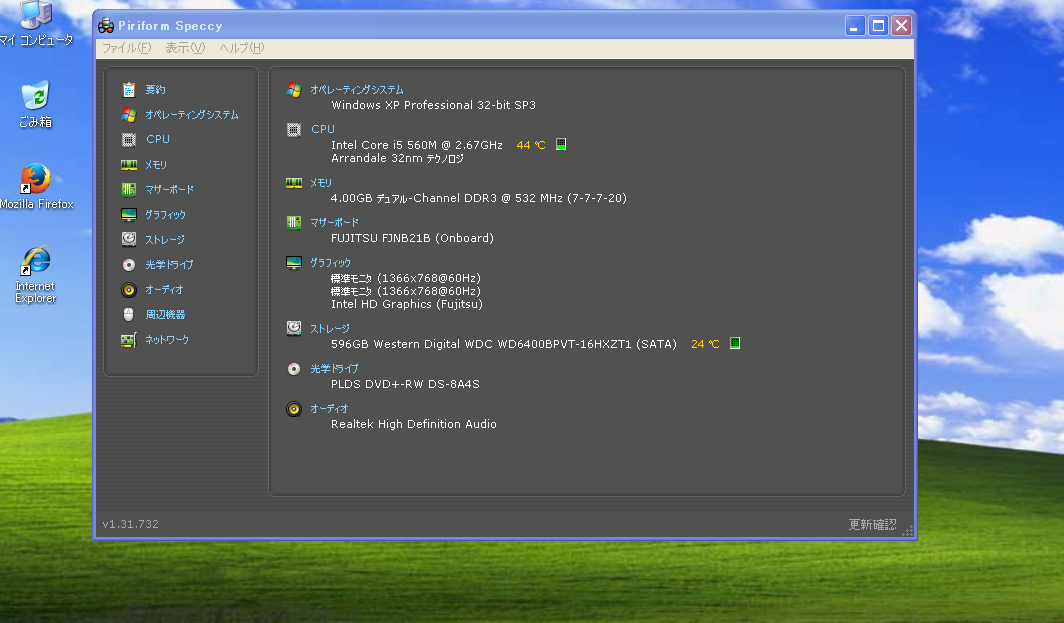Click the ネットワーク card icon in sidebar
The height and width of the screenshot is (623, 1064).
129,339
